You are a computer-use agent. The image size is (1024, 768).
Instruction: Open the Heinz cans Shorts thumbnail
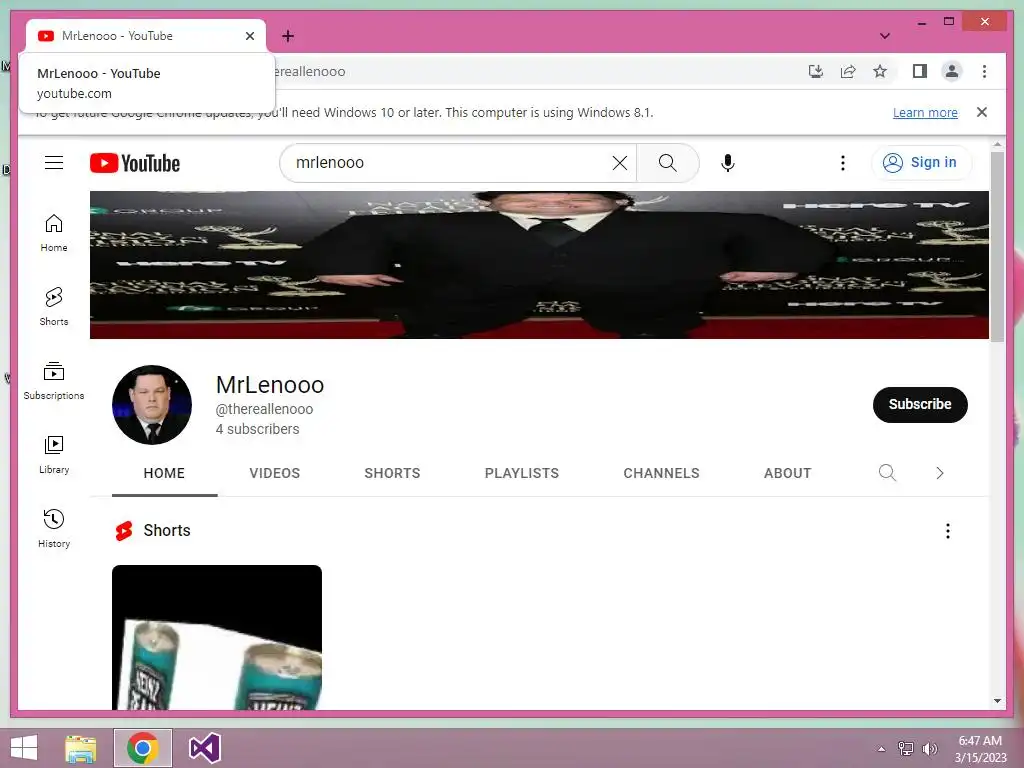217,637
